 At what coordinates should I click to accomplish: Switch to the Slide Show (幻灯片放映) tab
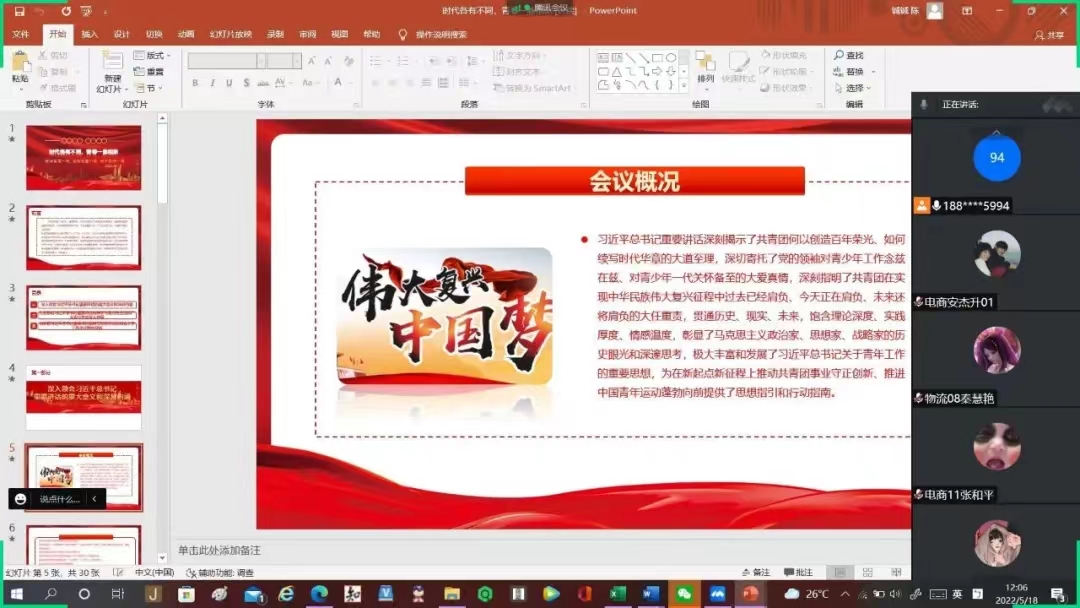tap(231, 34)
